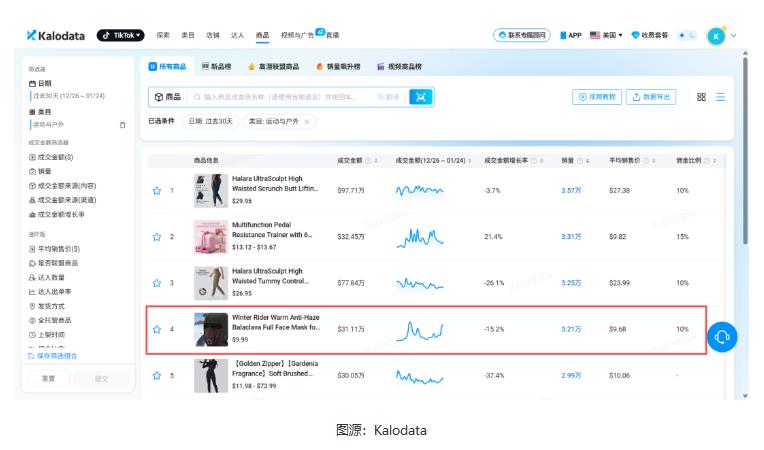The height and width of the screenshot is (450, 764).
Task: Expand the account menu chevron
Action: pyautogui.click(x=733, y=36)
